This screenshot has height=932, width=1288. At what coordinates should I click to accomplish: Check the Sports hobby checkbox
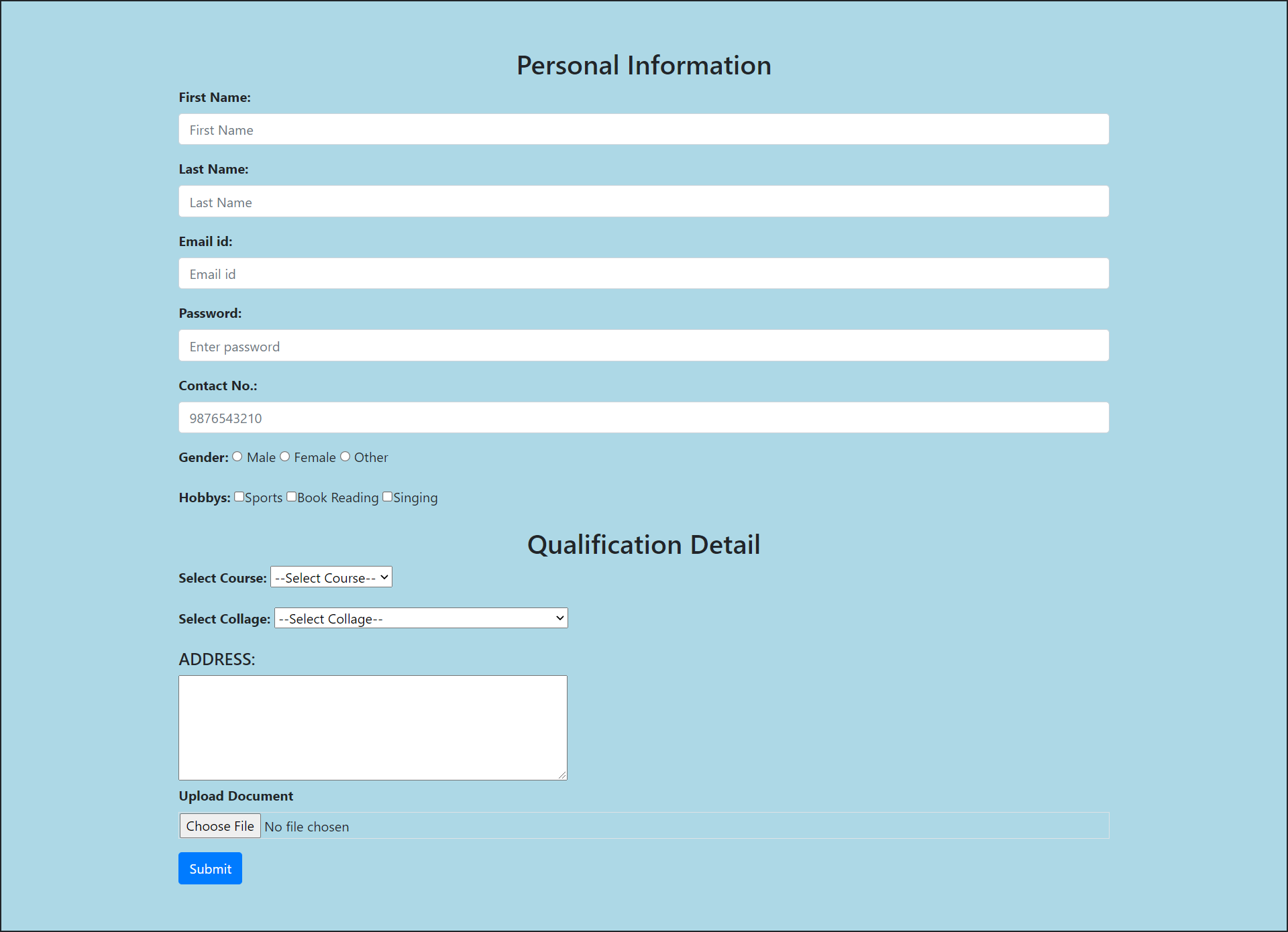[x=239, y=497]
